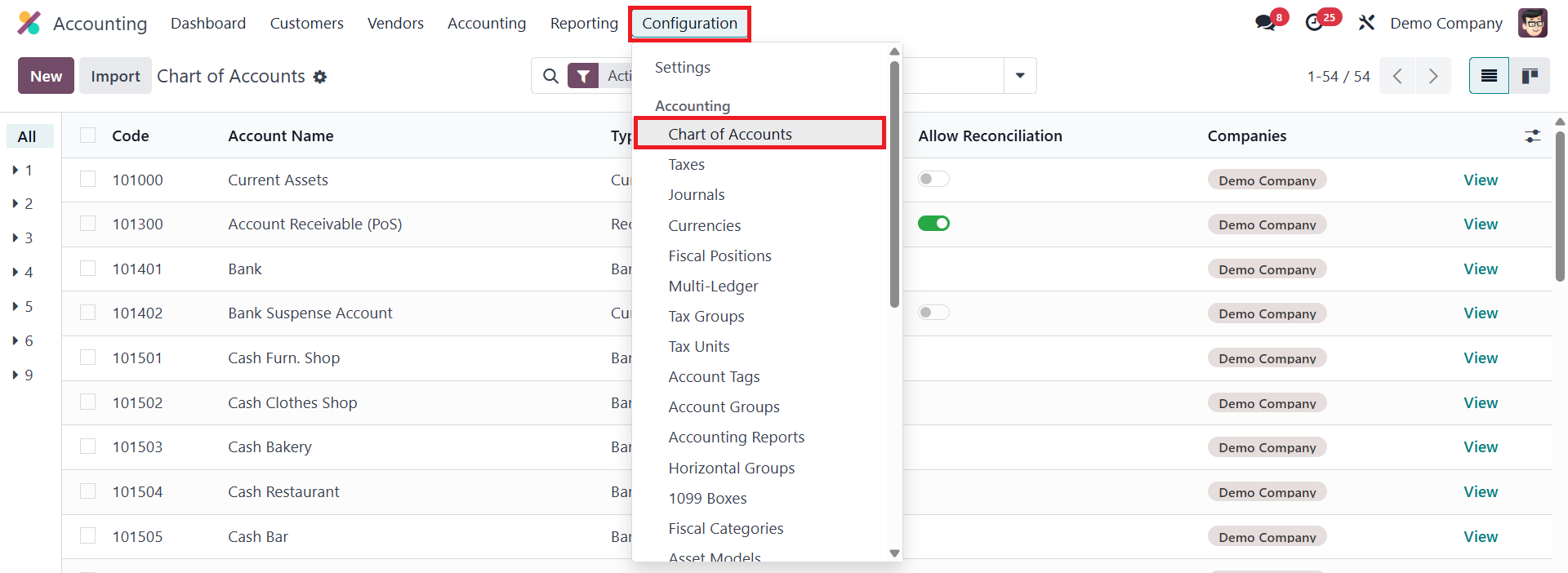1568x573 pixels.
Task: Check the box for 101000 Current Assets
Action: click(x=88, y=180)
